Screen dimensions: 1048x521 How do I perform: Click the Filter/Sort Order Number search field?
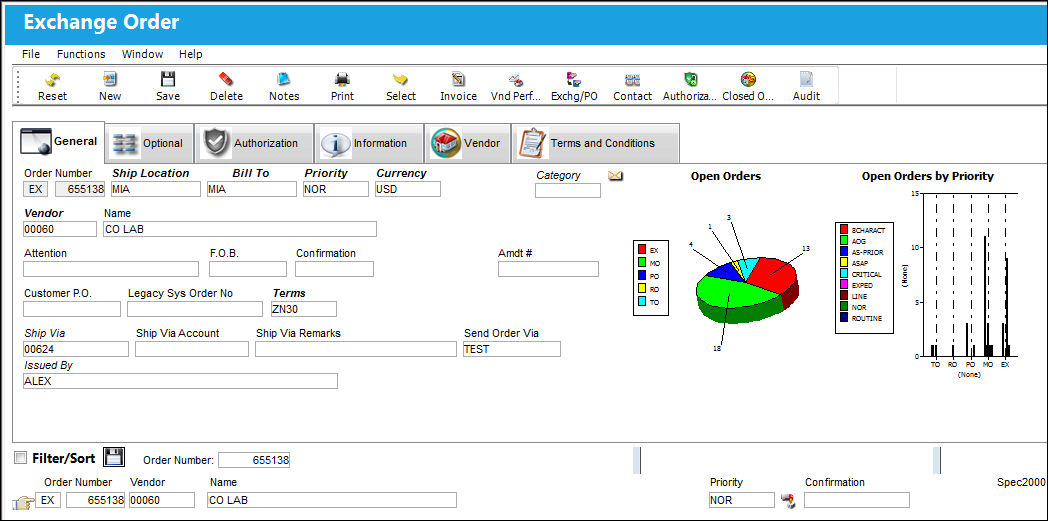click(254, 460)
